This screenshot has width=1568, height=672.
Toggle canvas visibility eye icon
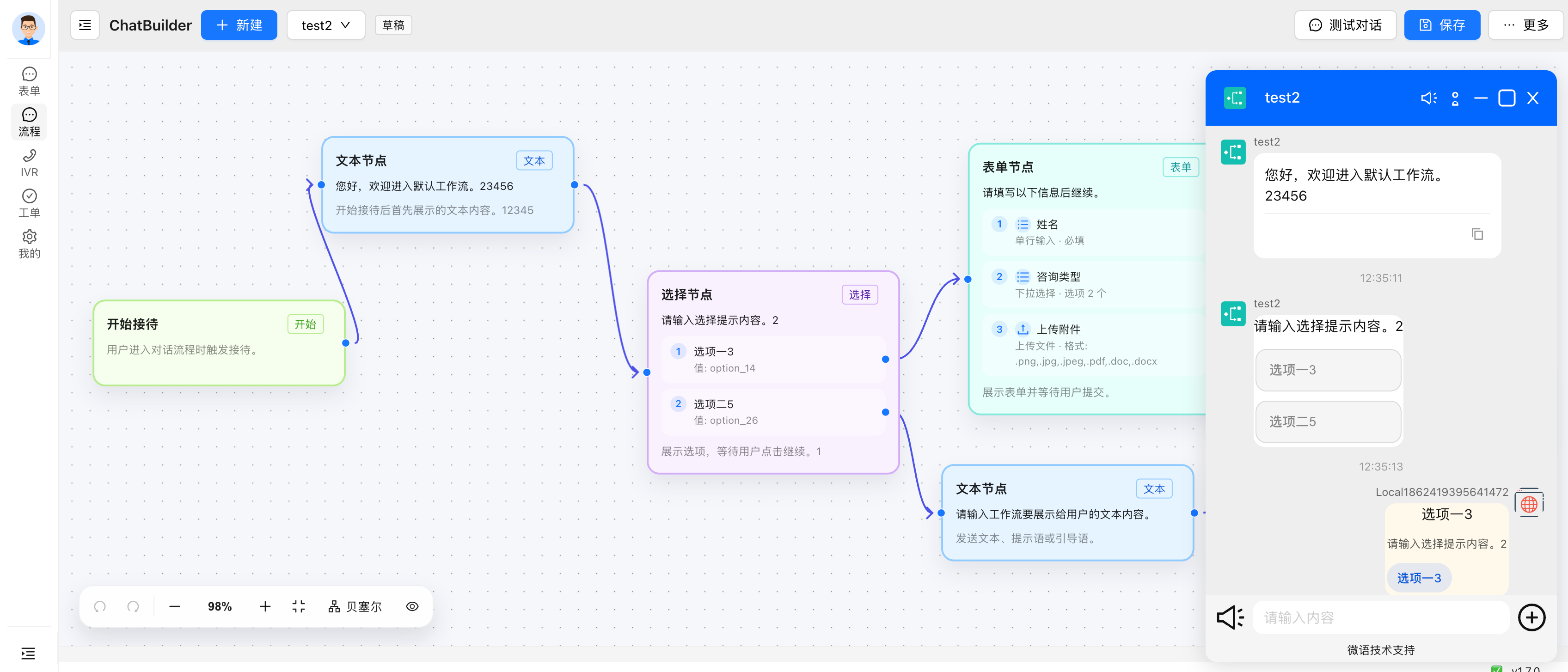pos(412,606)
